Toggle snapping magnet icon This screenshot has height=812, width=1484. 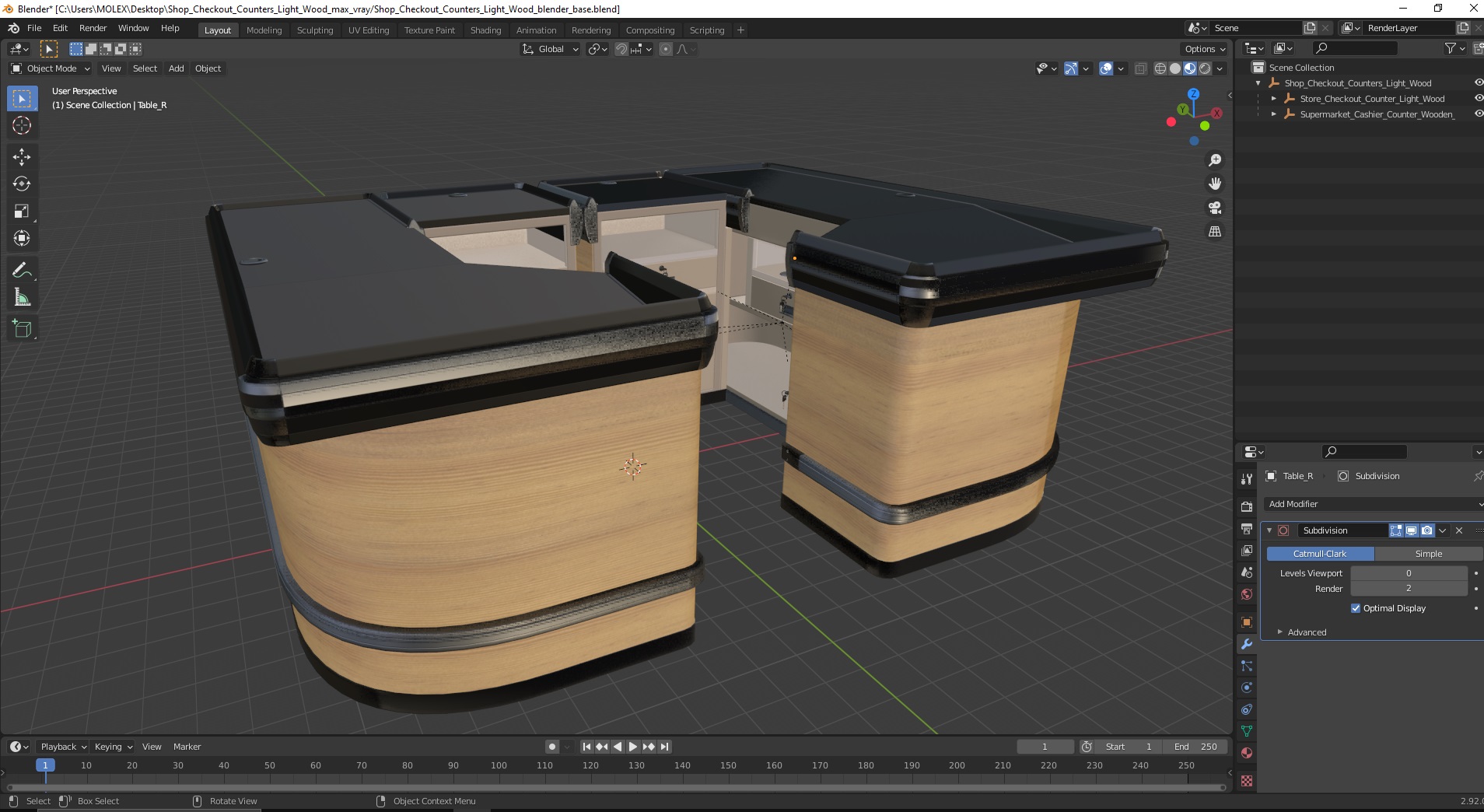tap(621, 49)
